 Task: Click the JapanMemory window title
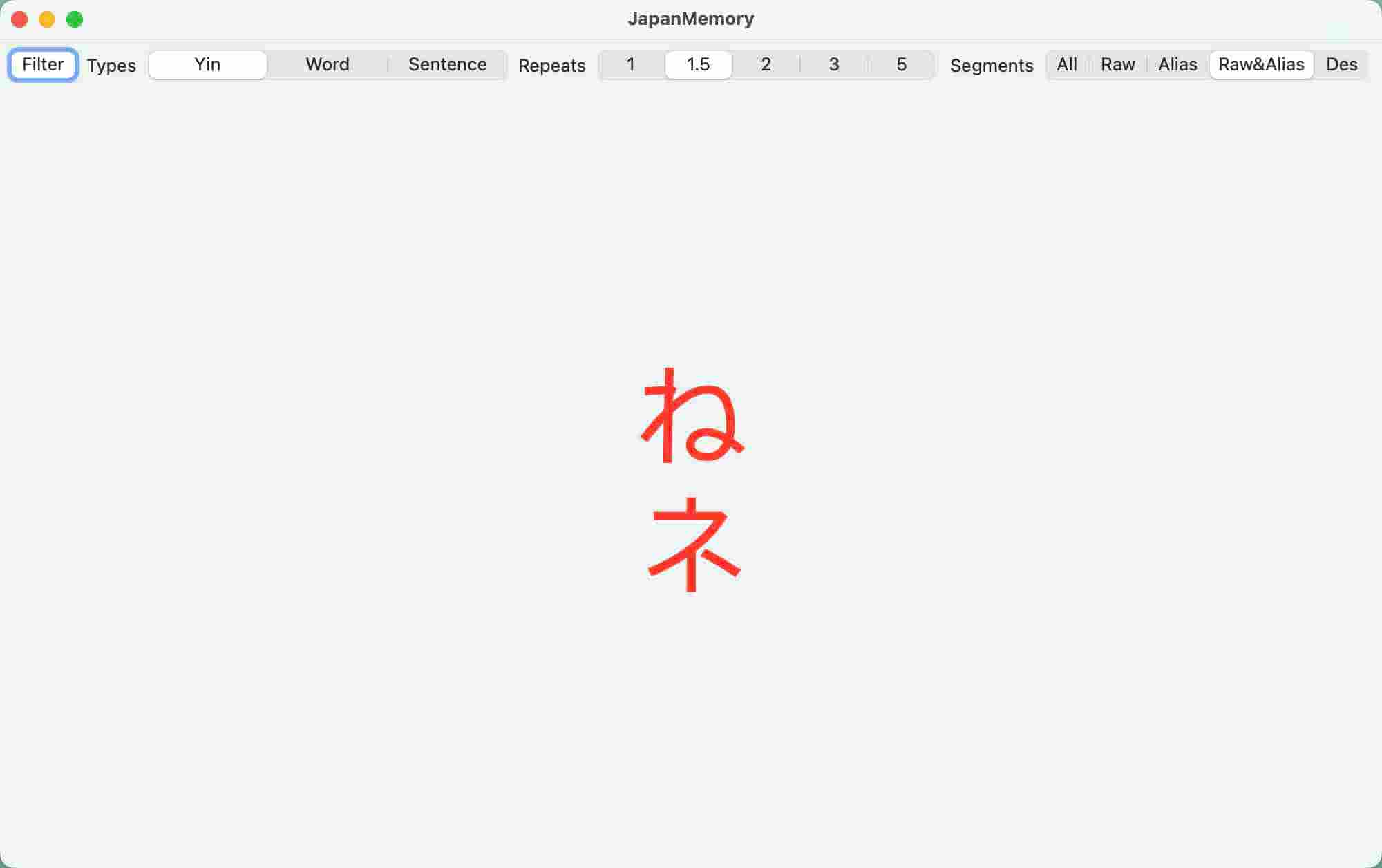point(690,19)
